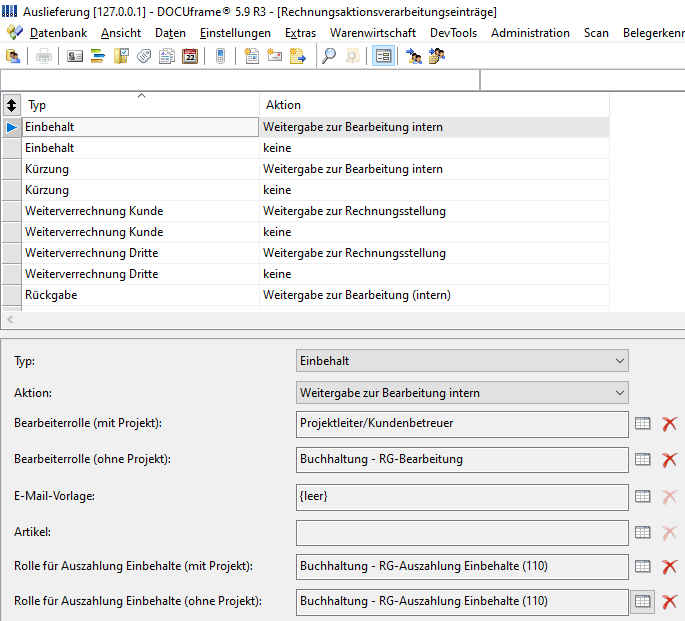This screenshot has width=685, height=621.
Task: Sort the grid by the Typ column
Action: (x=140, y=105)
